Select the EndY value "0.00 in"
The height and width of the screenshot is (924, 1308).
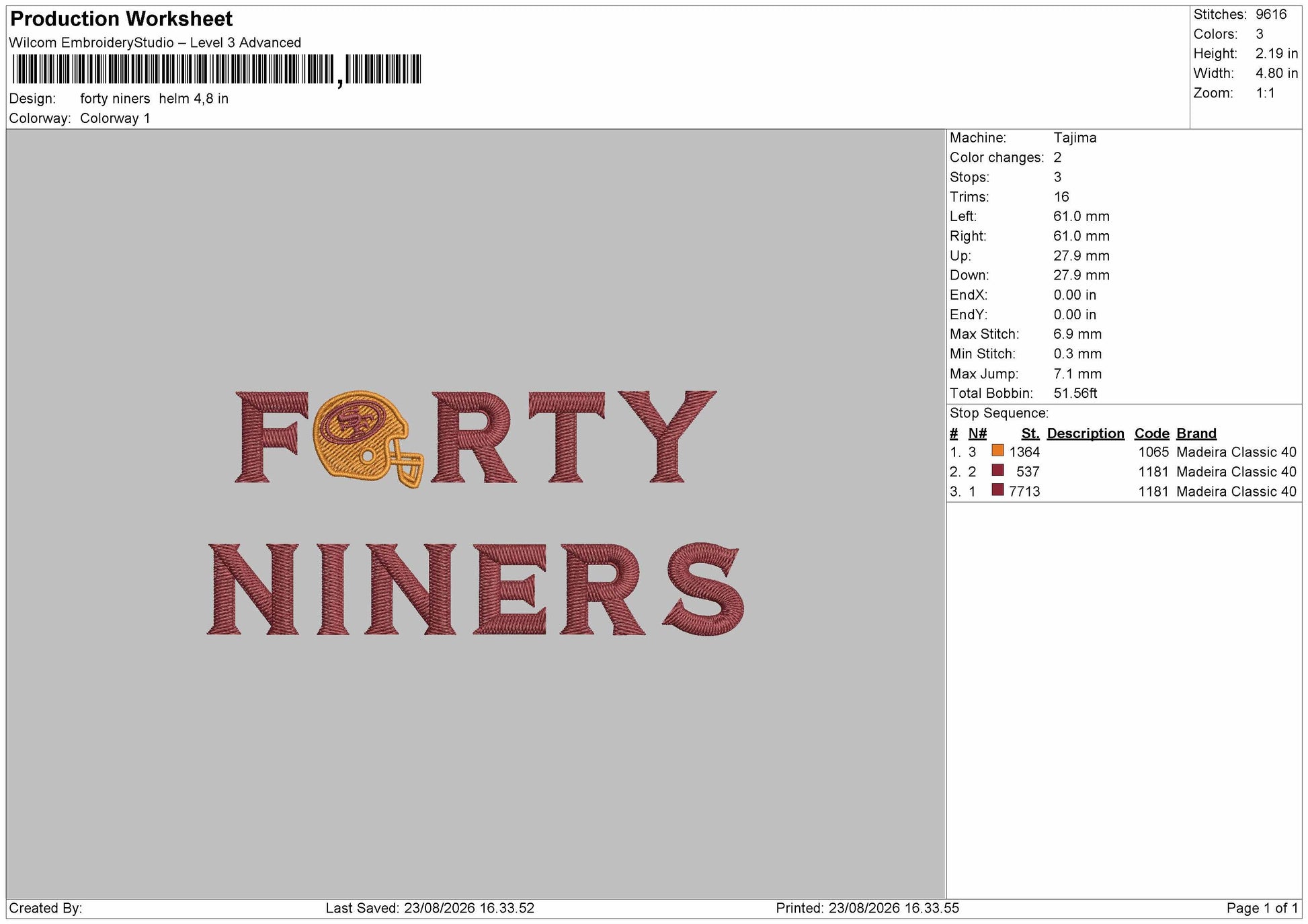click(x=1075, y=314)
